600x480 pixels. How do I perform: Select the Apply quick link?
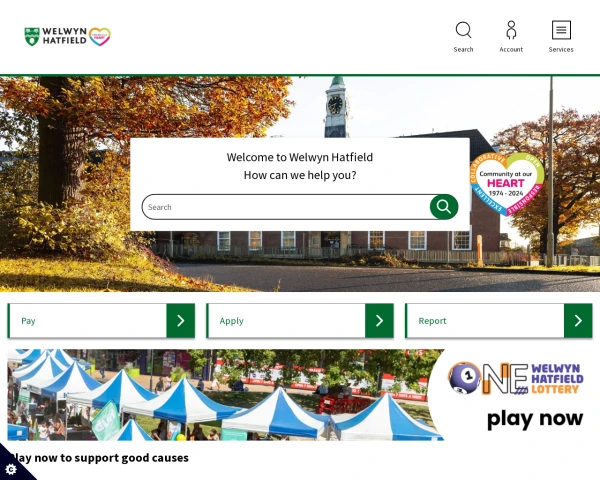232,321
